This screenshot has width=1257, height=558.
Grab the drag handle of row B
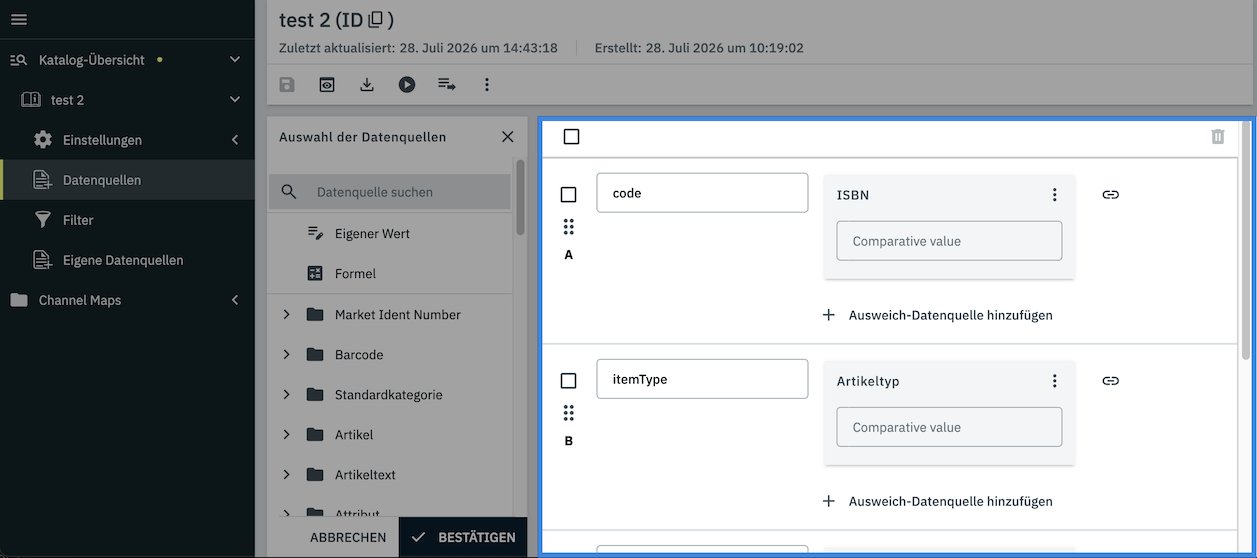[x=568, y=413]
